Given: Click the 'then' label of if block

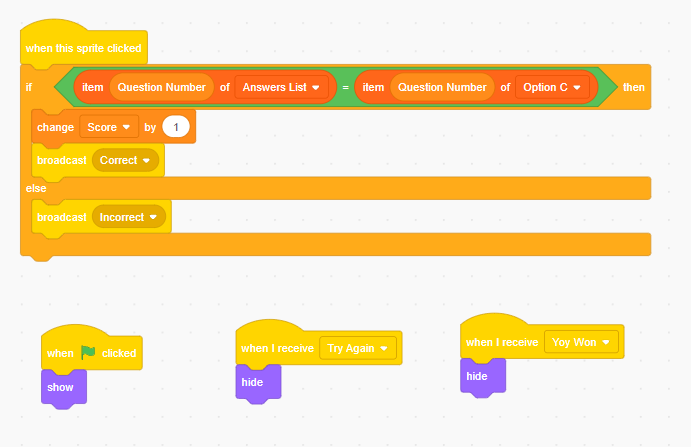Looking at the screenshot, I should click(633, 87).
